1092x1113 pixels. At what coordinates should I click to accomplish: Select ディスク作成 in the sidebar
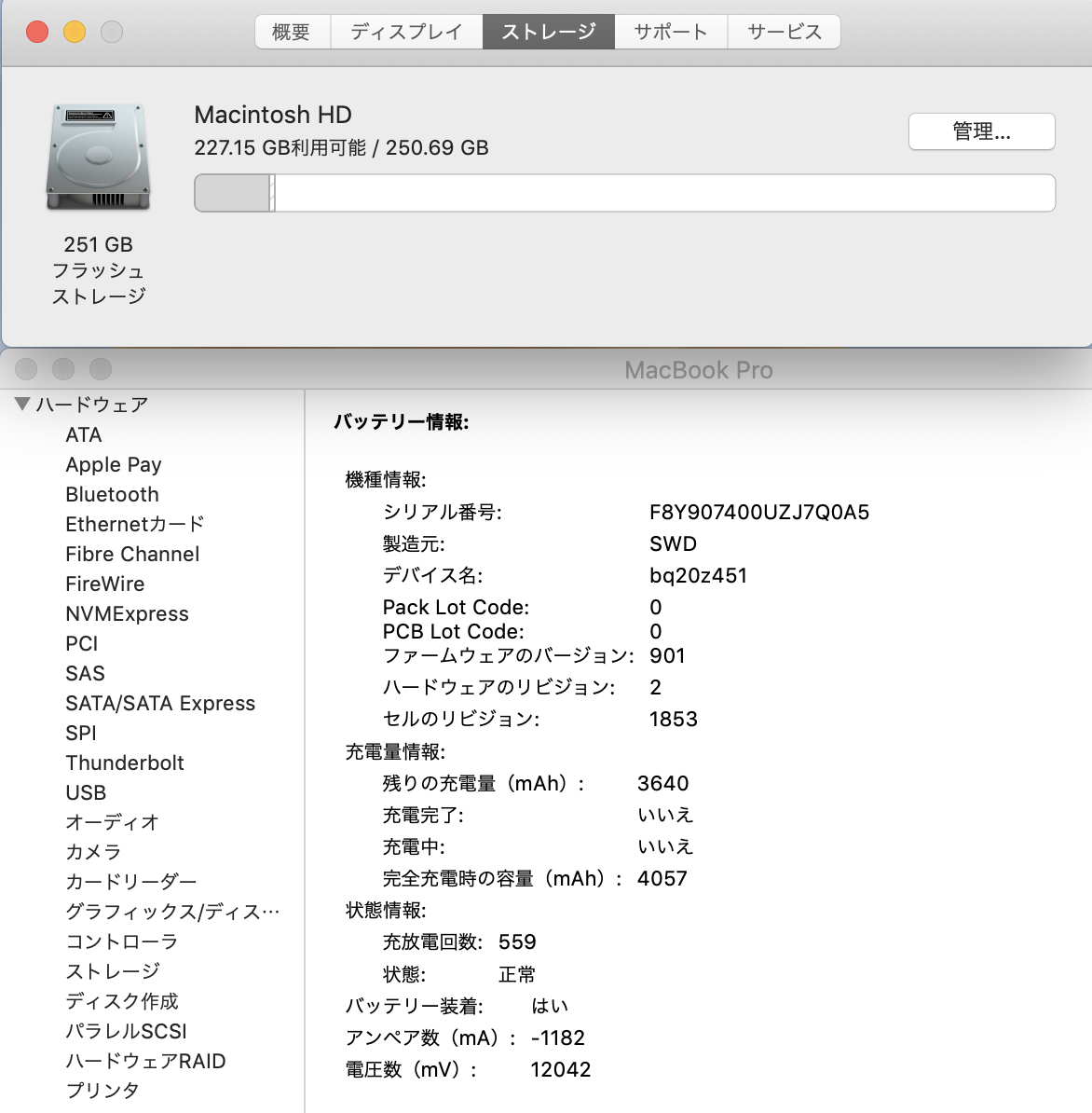tap(122, 1001)
